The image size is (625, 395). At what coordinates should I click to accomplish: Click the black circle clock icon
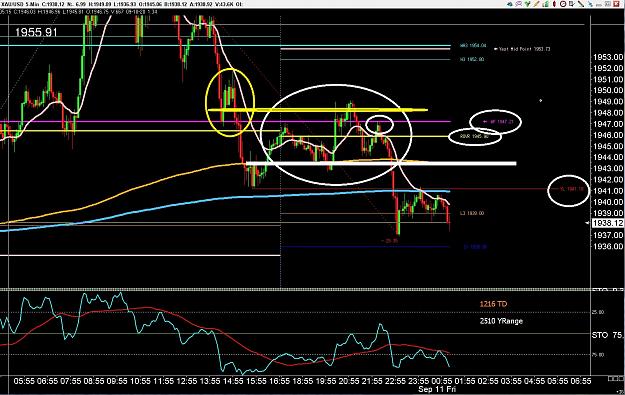(x=563, y=4)
